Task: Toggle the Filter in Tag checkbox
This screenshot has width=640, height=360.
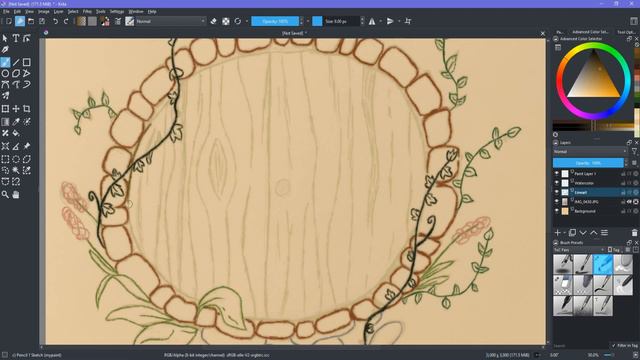Action: point(613,346)
